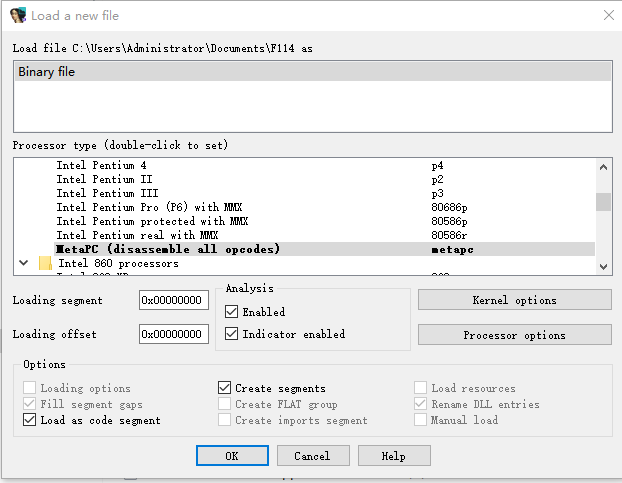Click the IDA icon in title bar

(18, 15)
